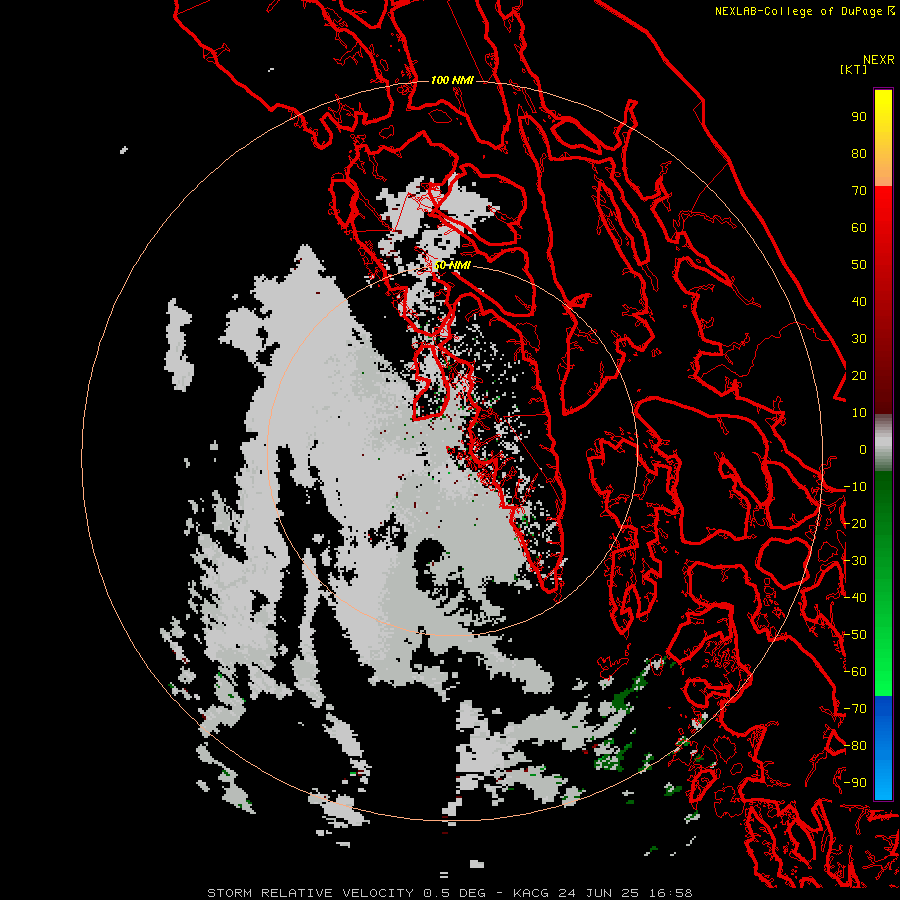Click the -80 value on the velocity scale
Image resolution: width=900 pixels, height=900 pixels.
coord(855,746)
